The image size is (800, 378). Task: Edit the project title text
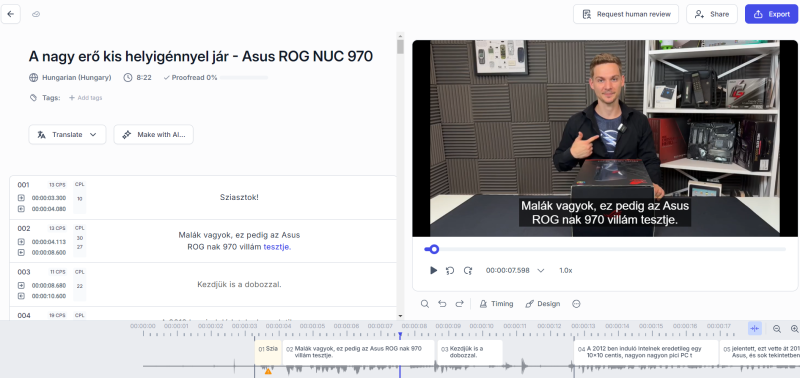coord(201,56)
